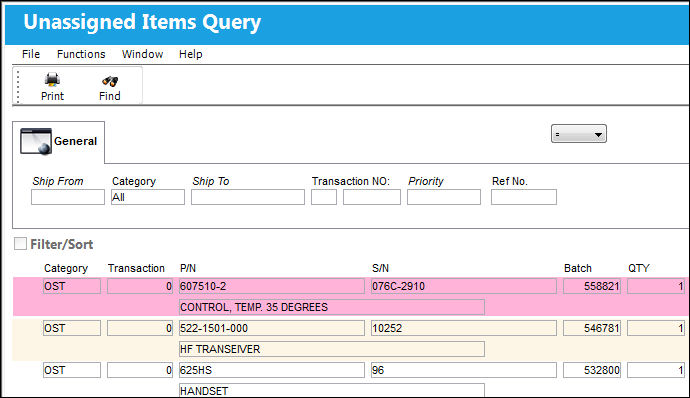The height and width of the screenshot is (398, 690).
Task: Select P/N cell 625HS
Action: 272,370
